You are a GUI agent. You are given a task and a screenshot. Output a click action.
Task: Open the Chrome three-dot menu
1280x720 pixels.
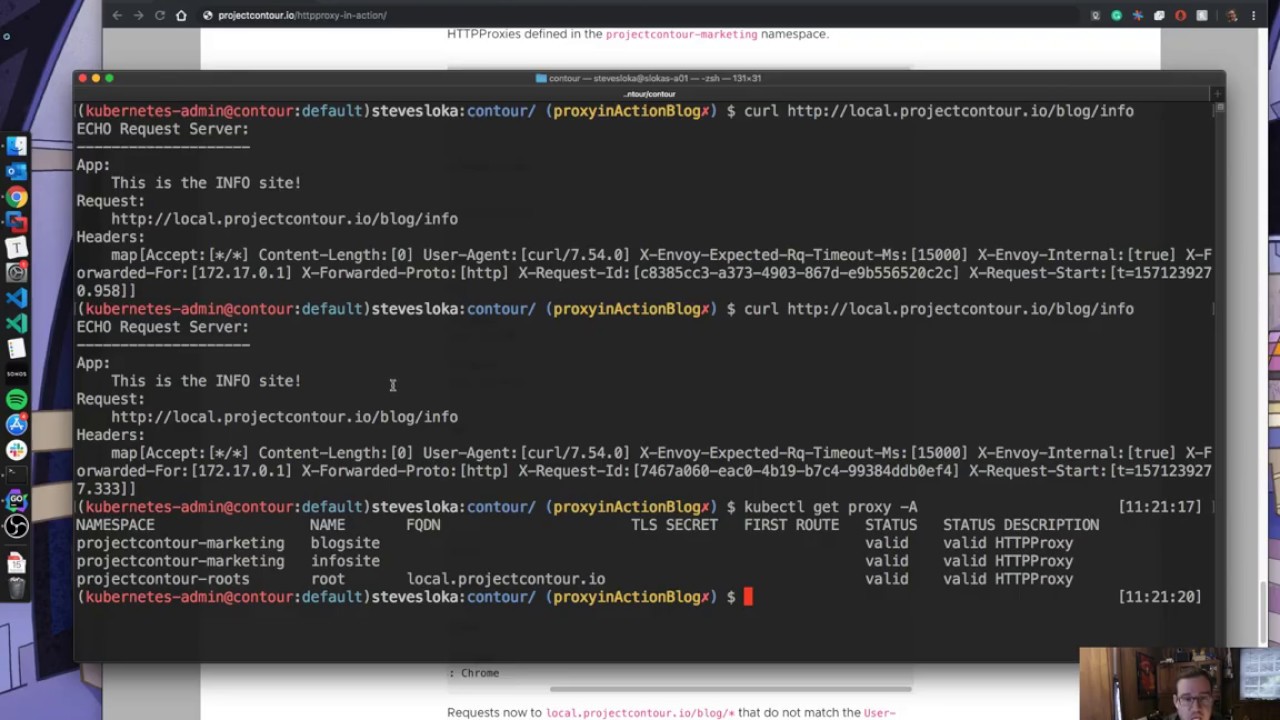1254,15
